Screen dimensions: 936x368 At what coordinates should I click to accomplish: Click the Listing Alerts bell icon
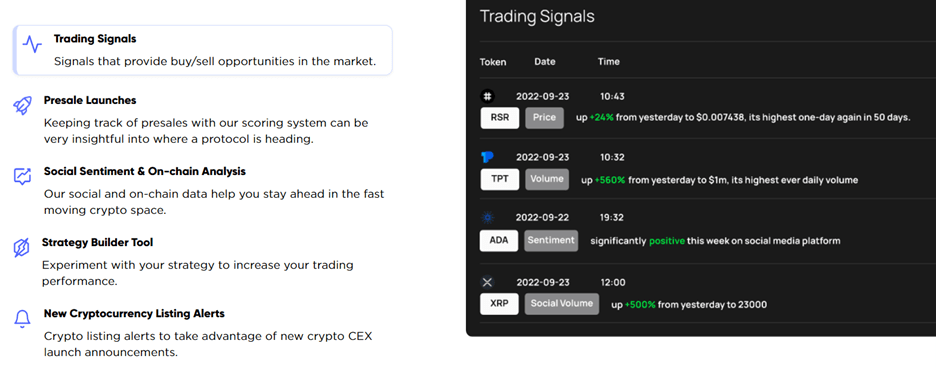(22, 319)
